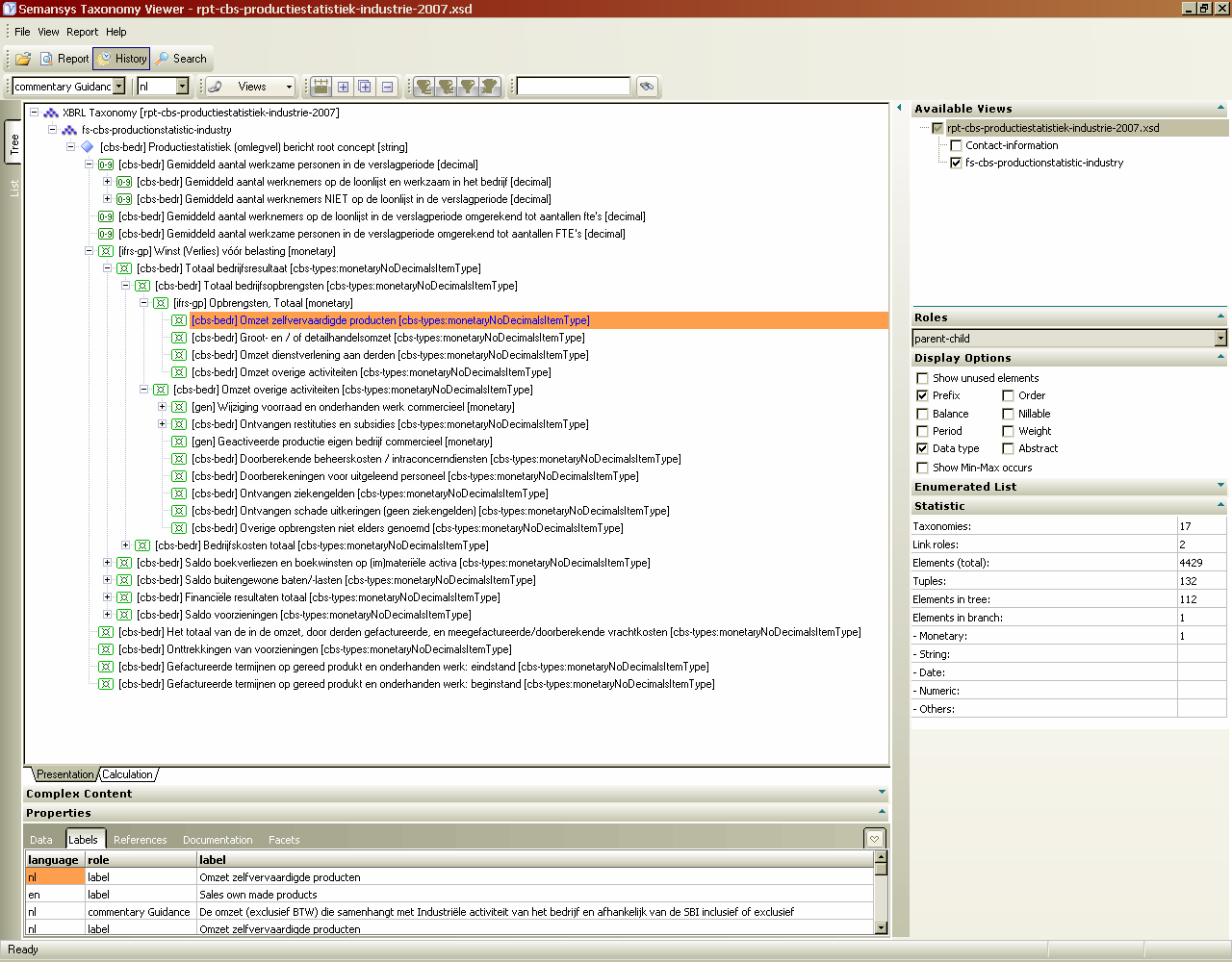Click the collapse node minus icon
The image size is (1232, 962).
tap(387, 87)
